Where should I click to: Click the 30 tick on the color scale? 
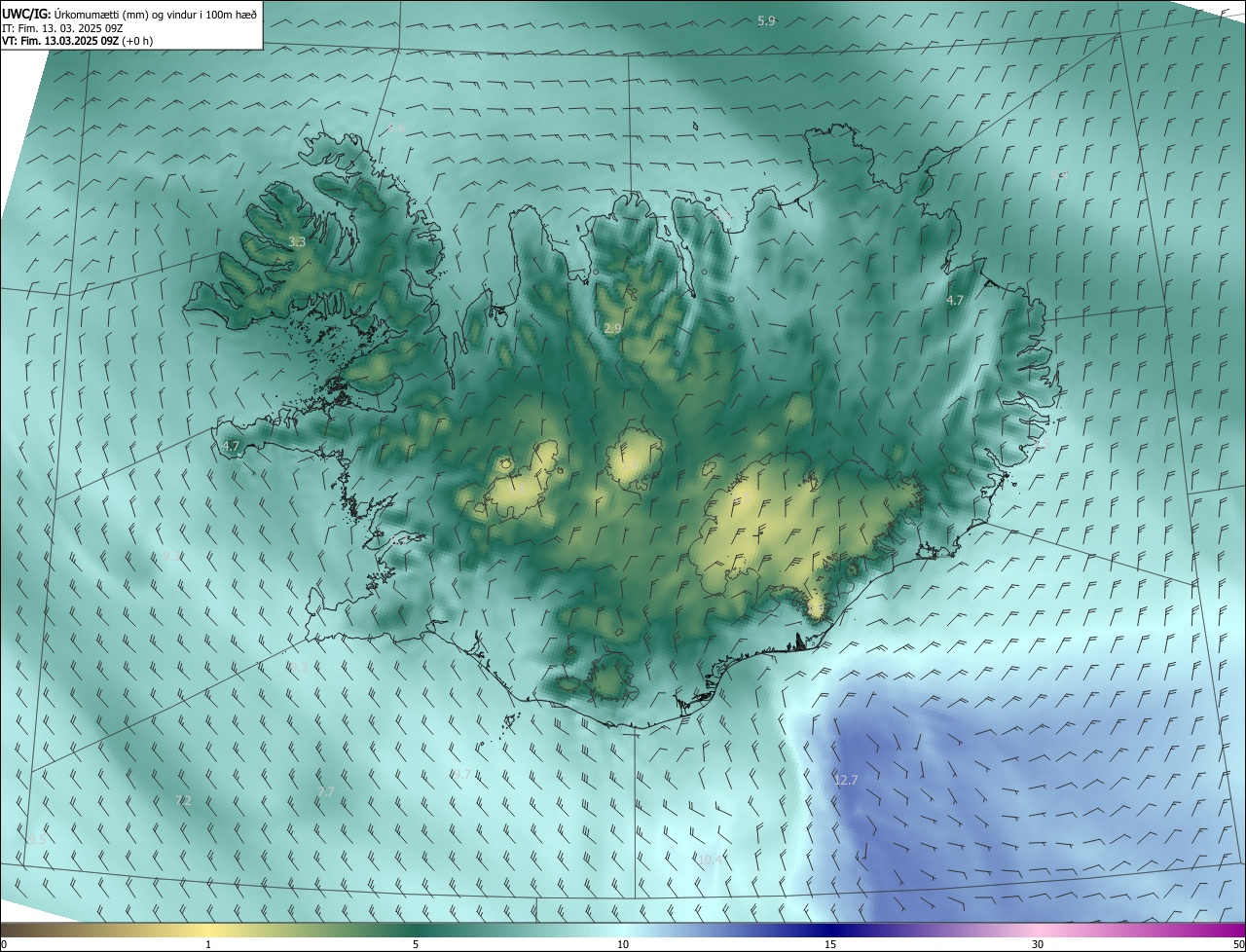tap(1038, 944)
